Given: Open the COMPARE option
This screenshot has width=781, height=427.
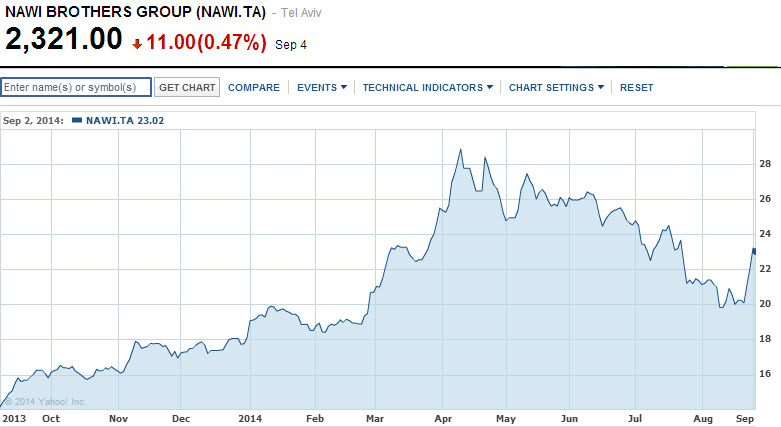Looking at the screenshot, I should [254, 88].
